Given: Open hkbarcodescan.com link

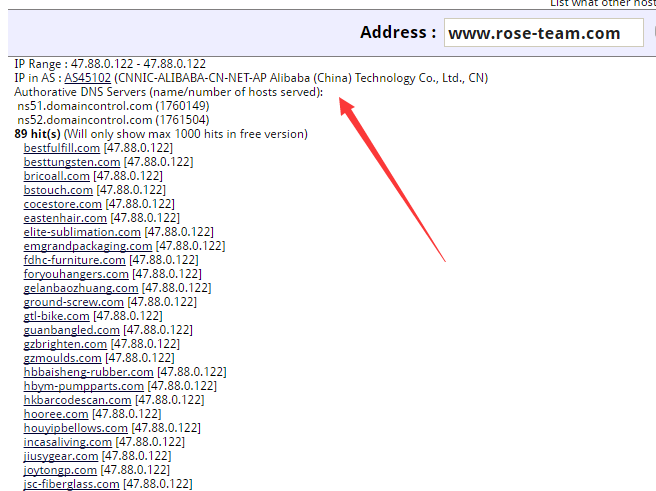Looking at the screenshot, I should coord(77,400).
